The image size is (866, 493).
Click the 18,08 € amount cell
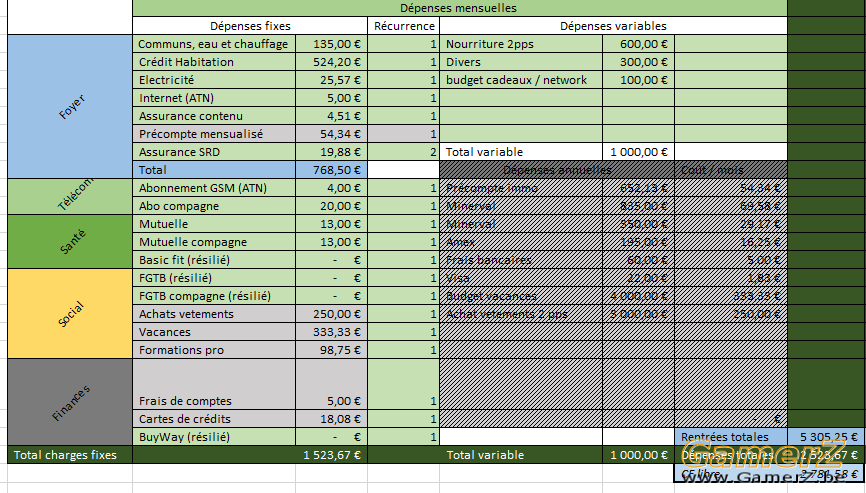[x=331, y=418]
